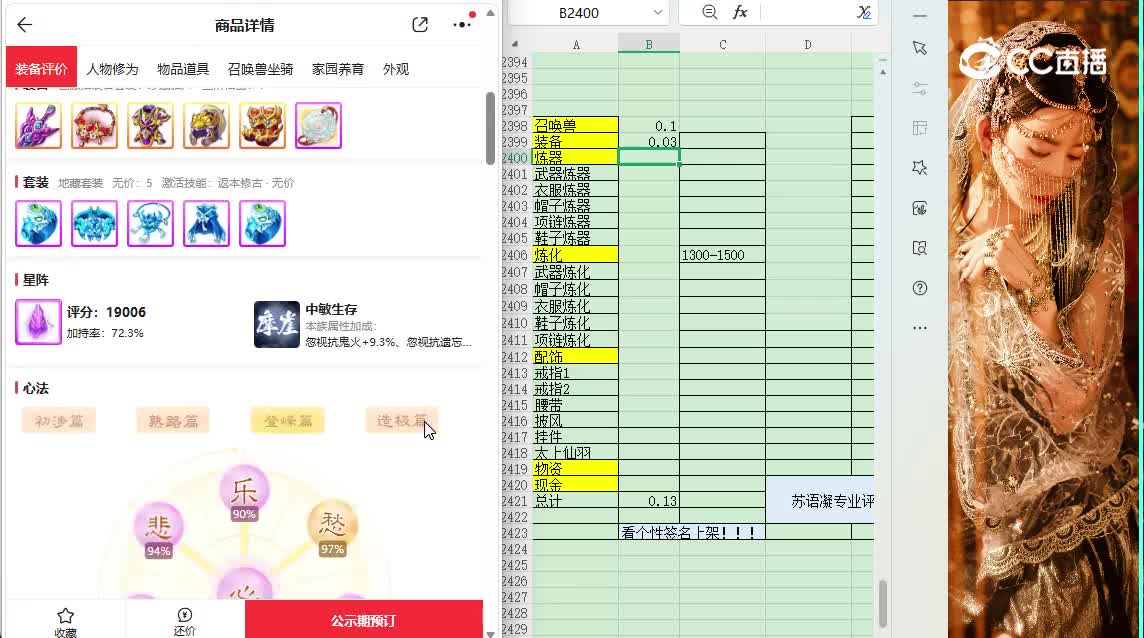Click the name box showing B2400
The height and width of the screenshot is (638, 1144).
click(x=579, y=13)
